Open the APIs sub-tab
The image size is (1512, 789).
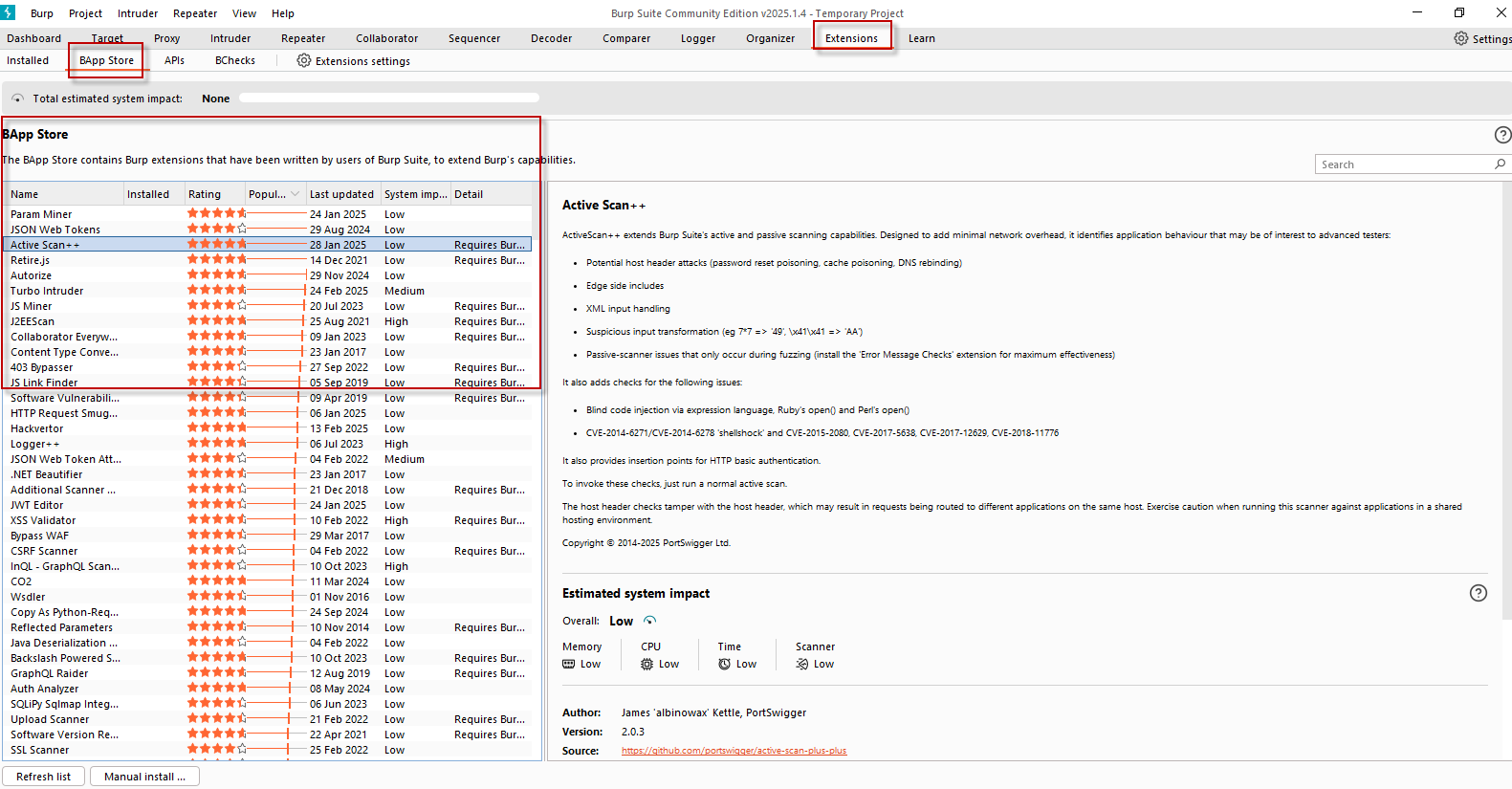(x=174, y=60)
